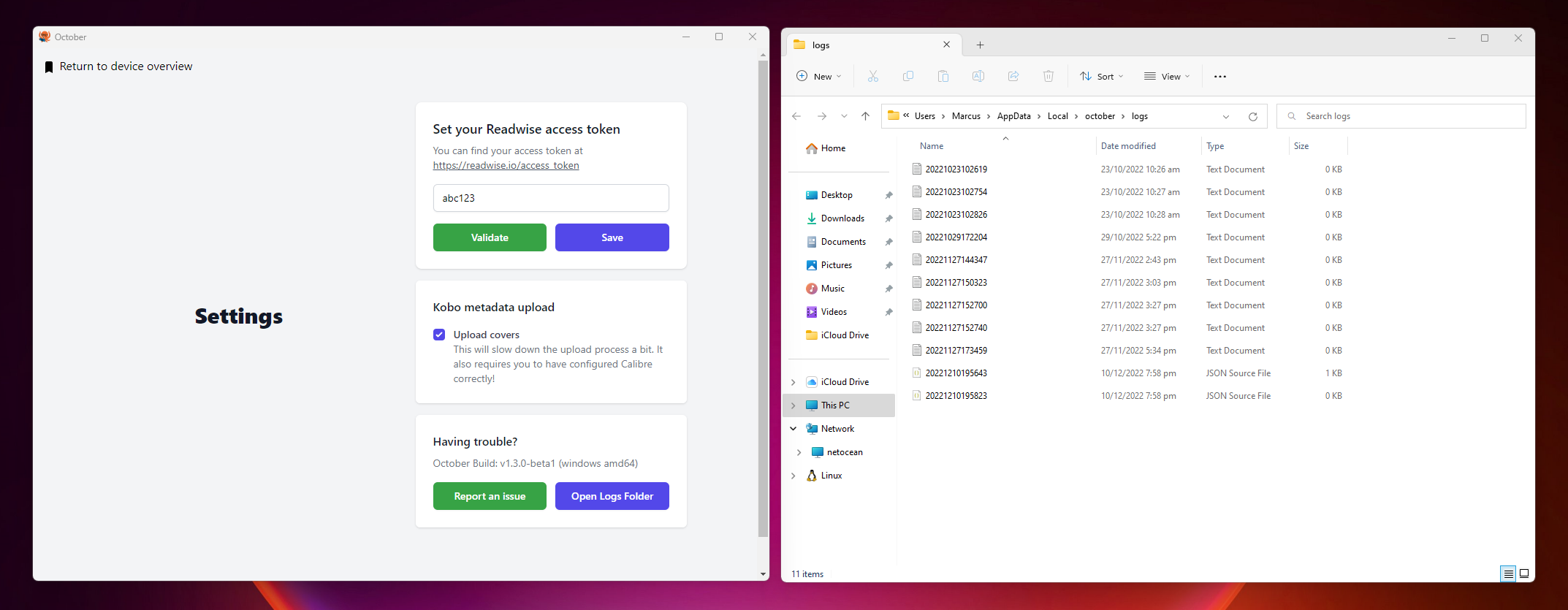Add a new File Explorer tab
Viewport: 1568px width, 610px height.
pyautogui.click(x=981, y=45)
